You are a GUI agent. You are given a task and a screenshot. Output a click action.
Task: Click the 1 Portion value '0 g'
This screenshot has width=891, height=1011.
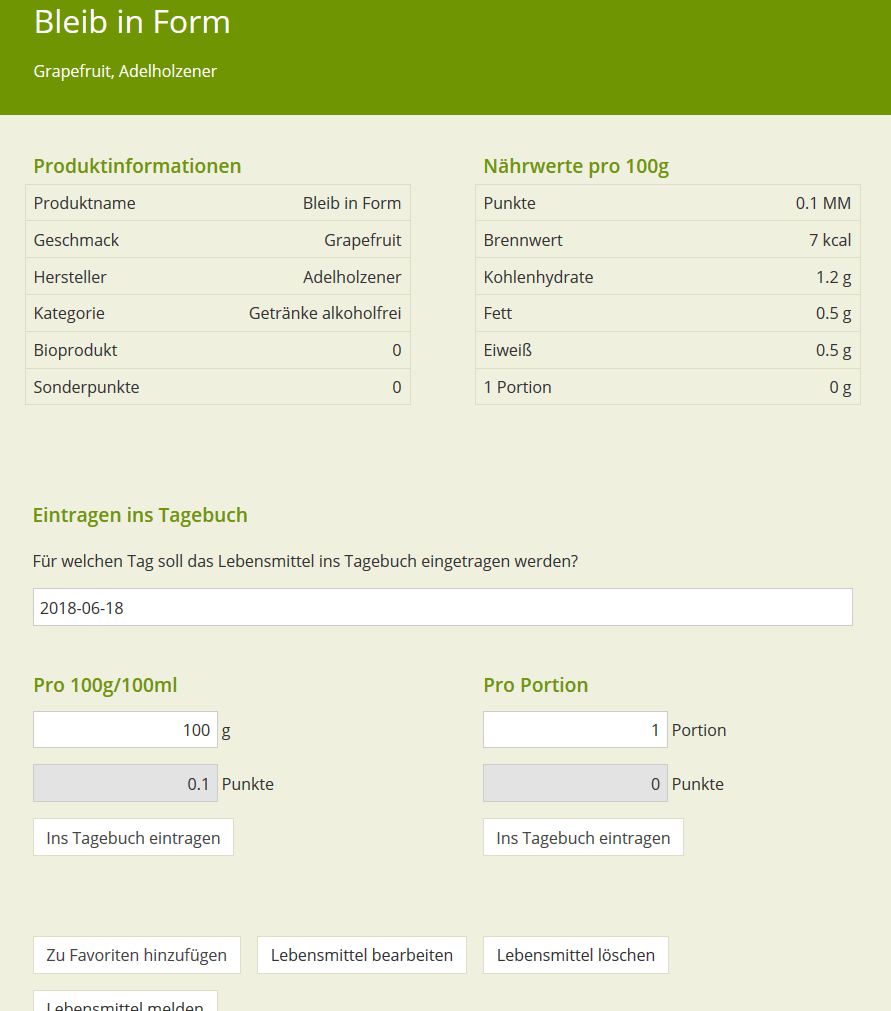click(840, 387)
